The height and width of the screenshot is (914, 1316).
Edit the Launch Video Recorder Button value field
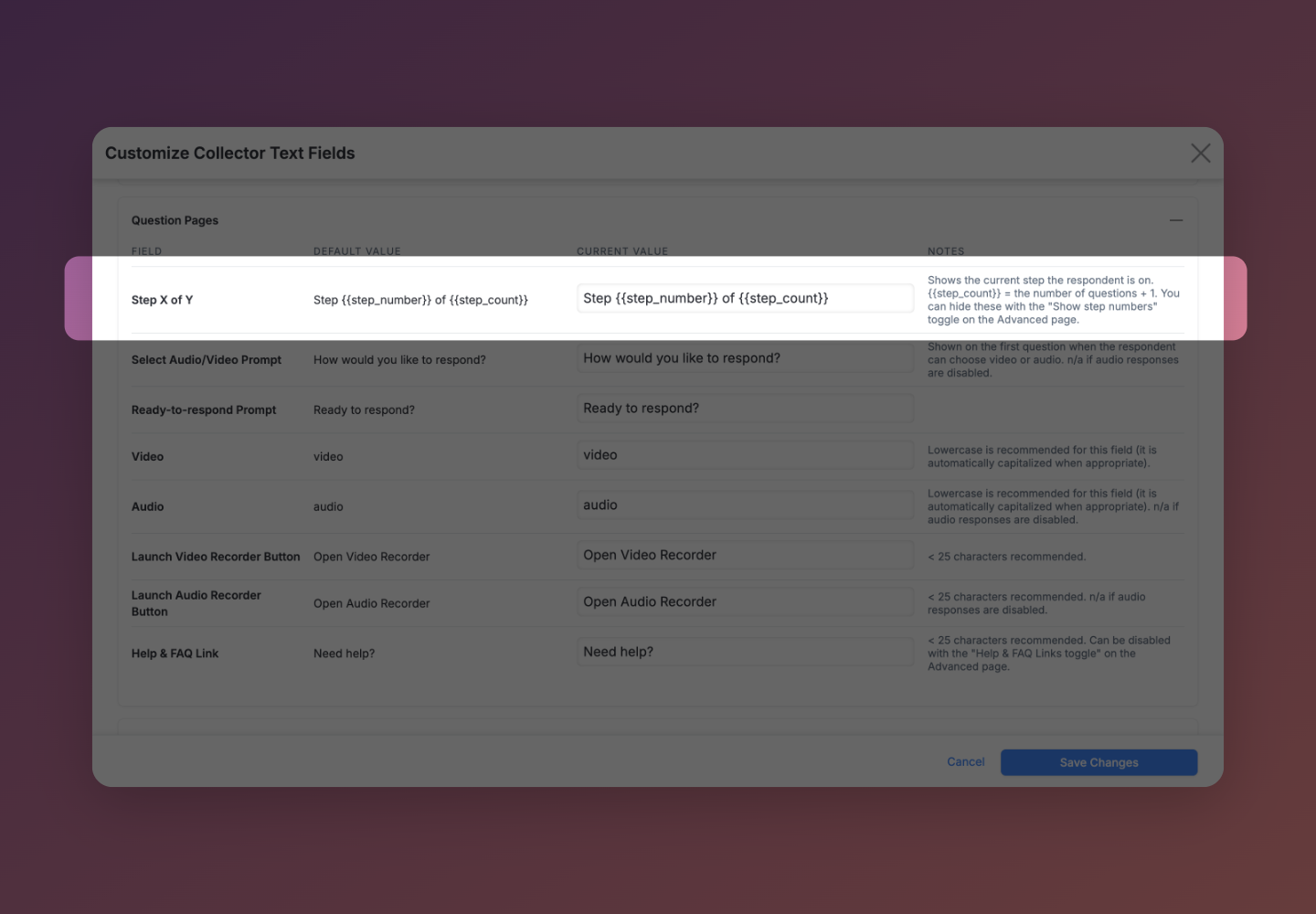[x=745, y=556]
